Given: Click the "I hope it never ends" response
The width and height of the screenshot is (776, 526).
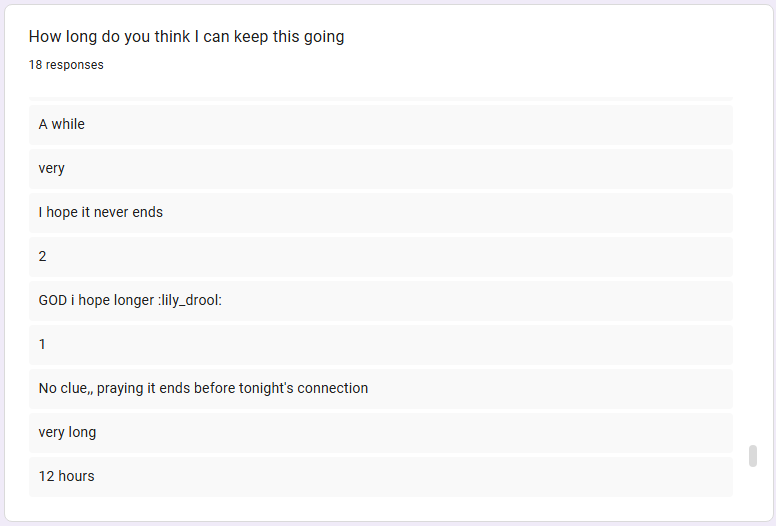Looking at the screenshot, I should 380,213.
